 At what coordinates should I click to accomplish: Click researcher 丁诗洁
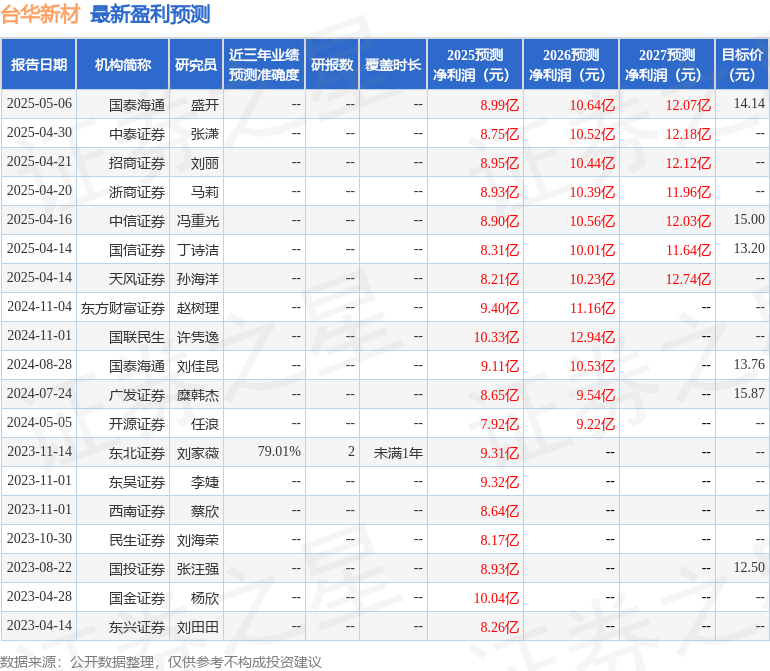(x=198, y=250)
